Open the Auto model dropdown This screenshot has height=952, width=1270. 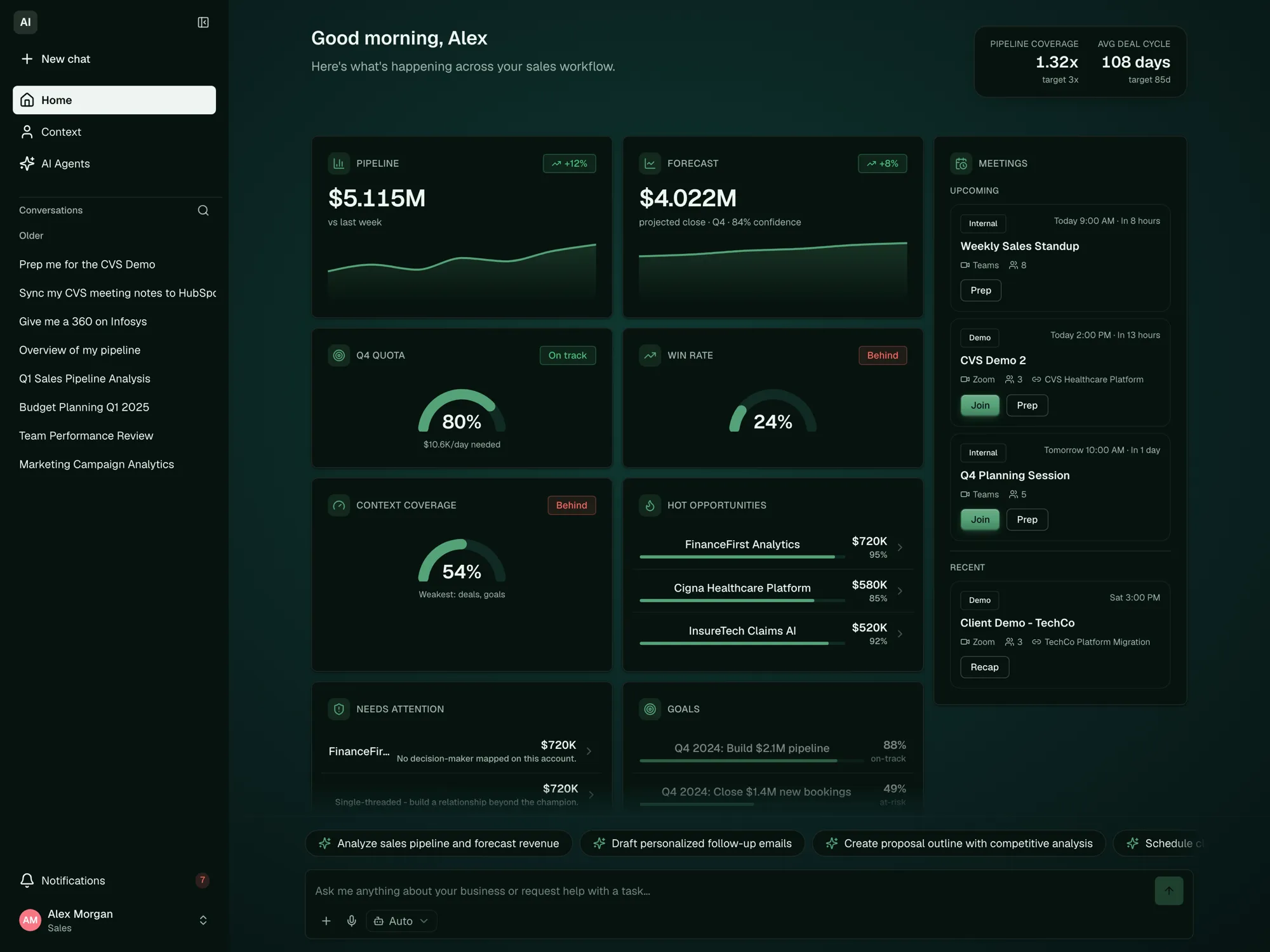click(401, 921)
